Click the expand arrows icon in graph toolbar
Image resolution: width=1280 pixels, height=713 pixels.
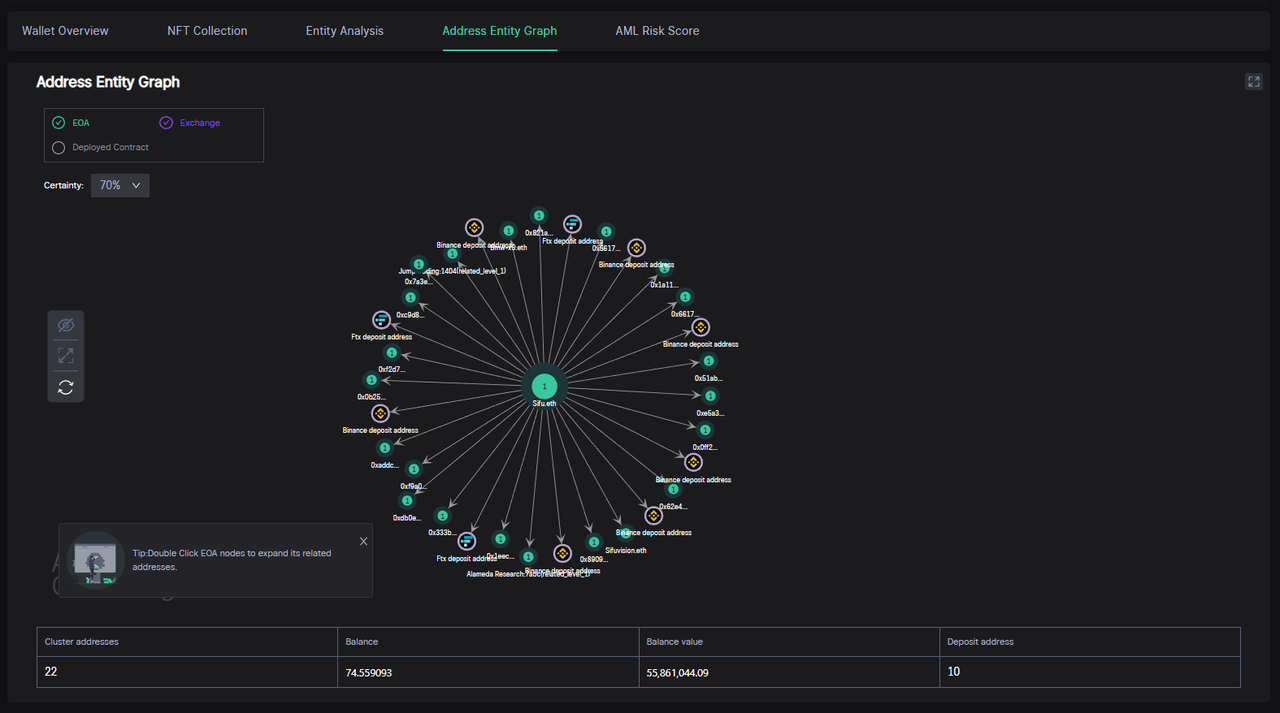pyautogui.click(x=66, y=356)
